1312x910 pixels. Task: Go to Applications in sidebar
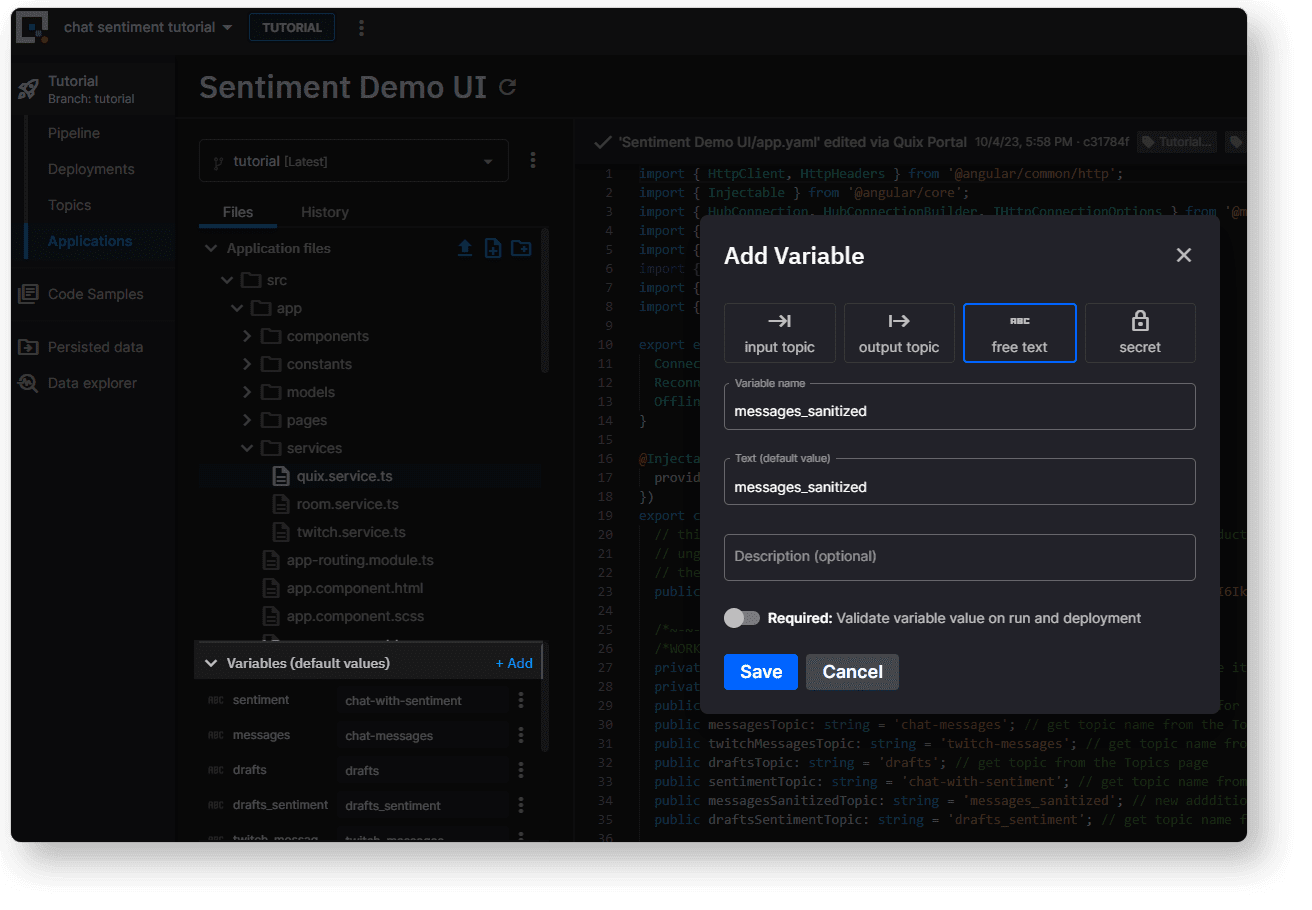pos(90,241)
